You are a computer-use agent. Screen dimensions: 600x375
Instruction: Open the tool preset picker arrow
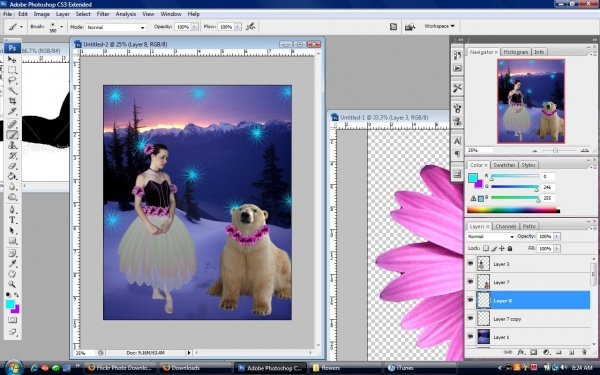(21, 27)
